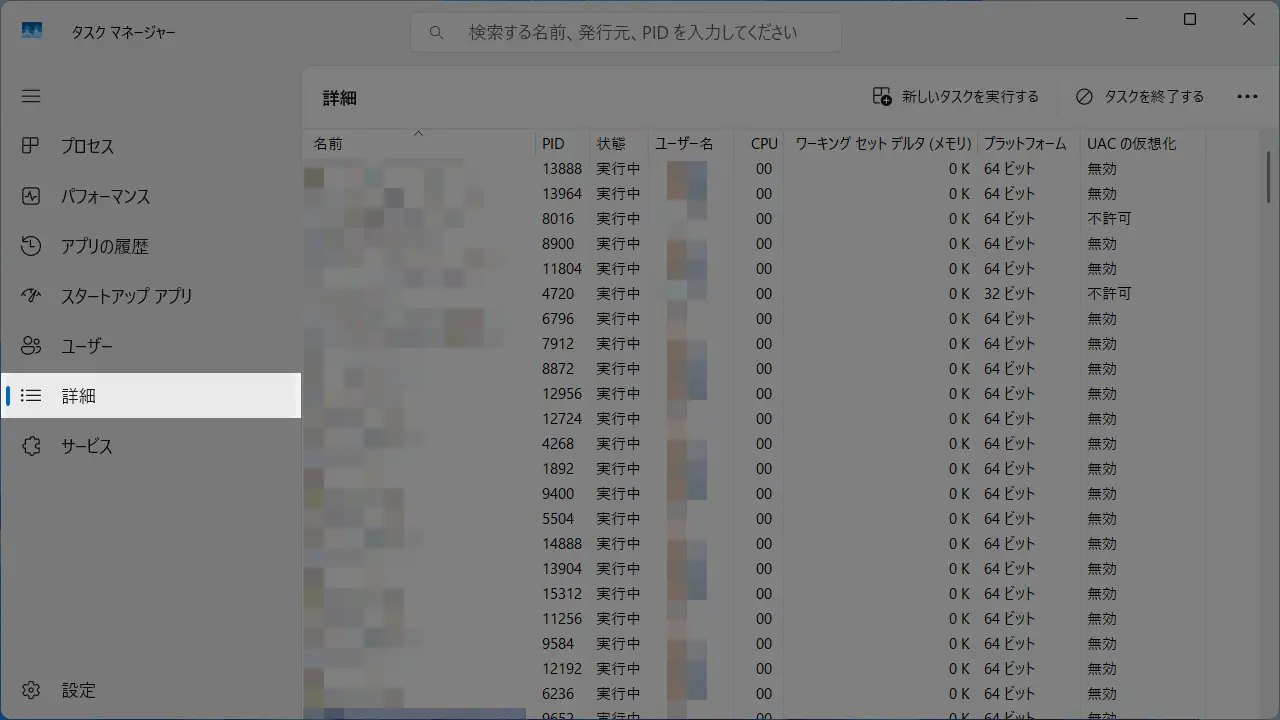This screenshot has height=720, width=1280.
Task: Open アプリの履歴 app history page
Action: click(x=104, y=246)
